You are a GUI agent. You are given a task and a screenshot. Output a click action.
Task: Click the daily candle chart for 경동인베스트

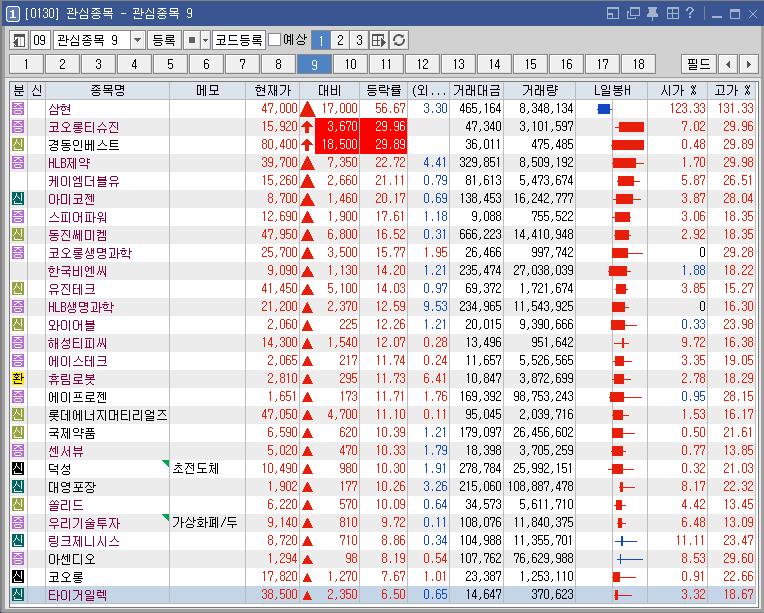628,145
